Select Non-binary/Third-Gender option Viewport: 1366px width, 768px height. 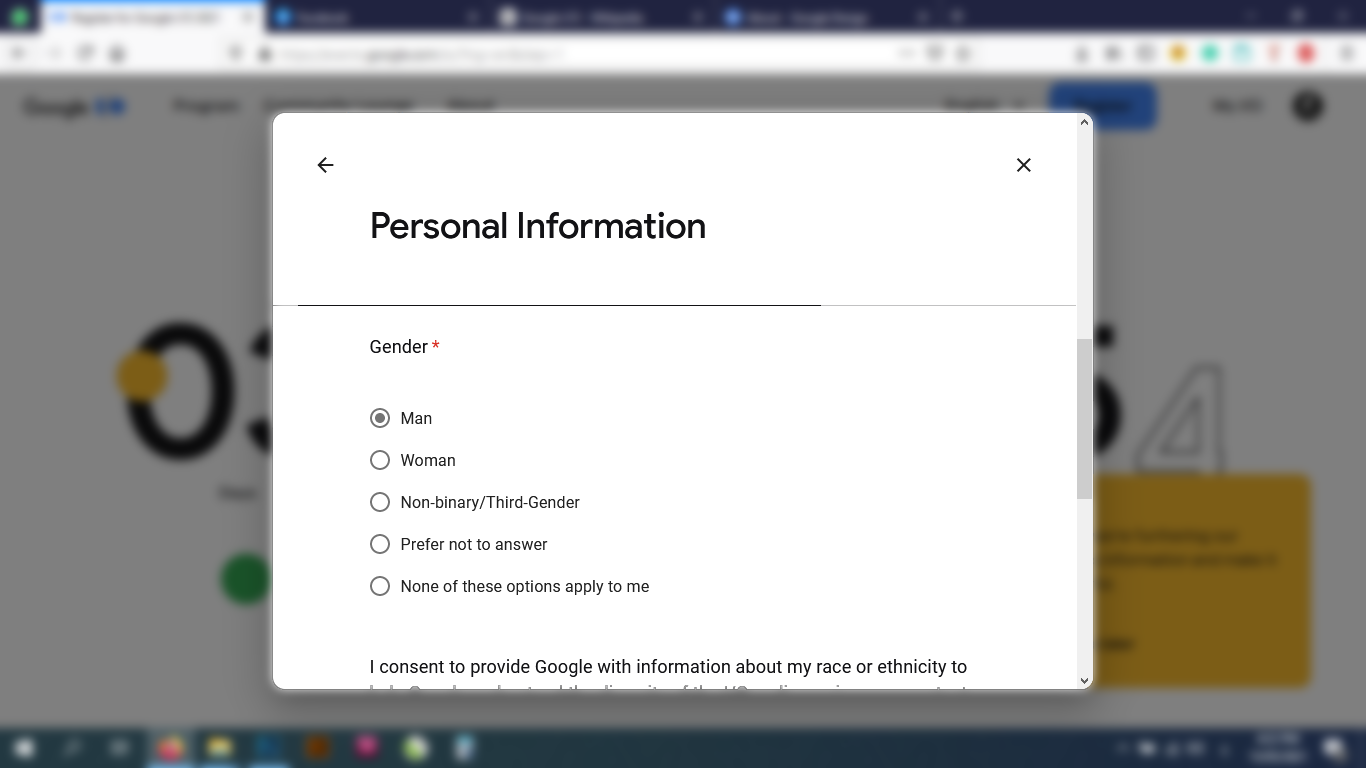(x=380, y=502)
